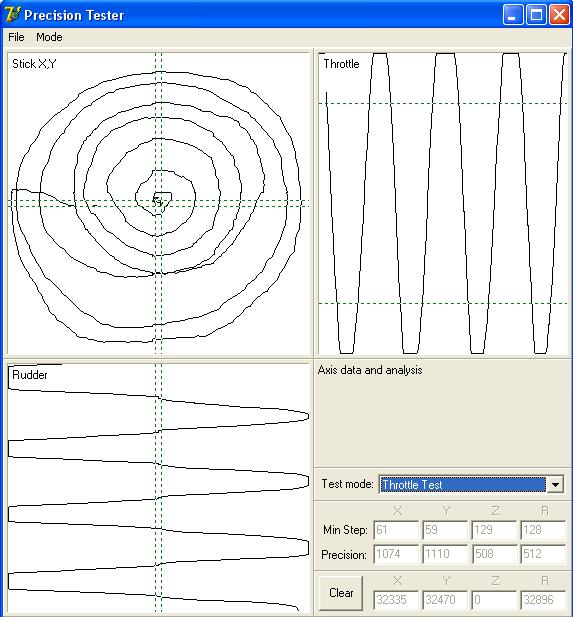Viewport: 573px width, 617px height.
Task: Click the raw Y value field showing 32470
Action: pyautogui.click(x=445, y=600)
